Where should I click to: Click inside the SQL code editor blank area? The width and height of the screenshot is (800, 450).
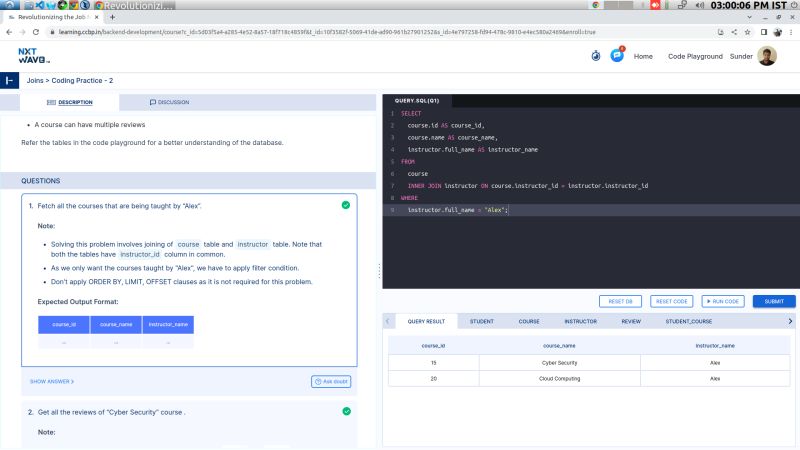click(591, 253)
